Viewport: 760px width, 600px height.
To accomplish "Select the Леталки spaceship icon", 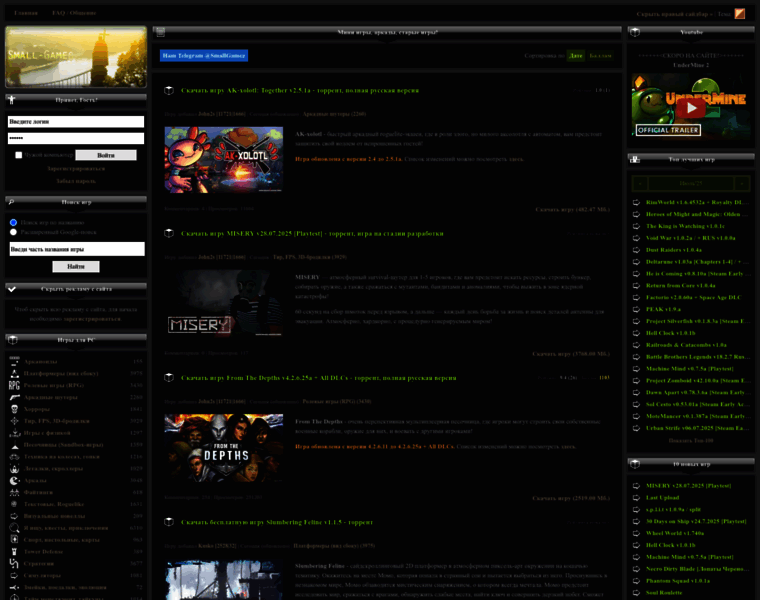I will 15,469.
